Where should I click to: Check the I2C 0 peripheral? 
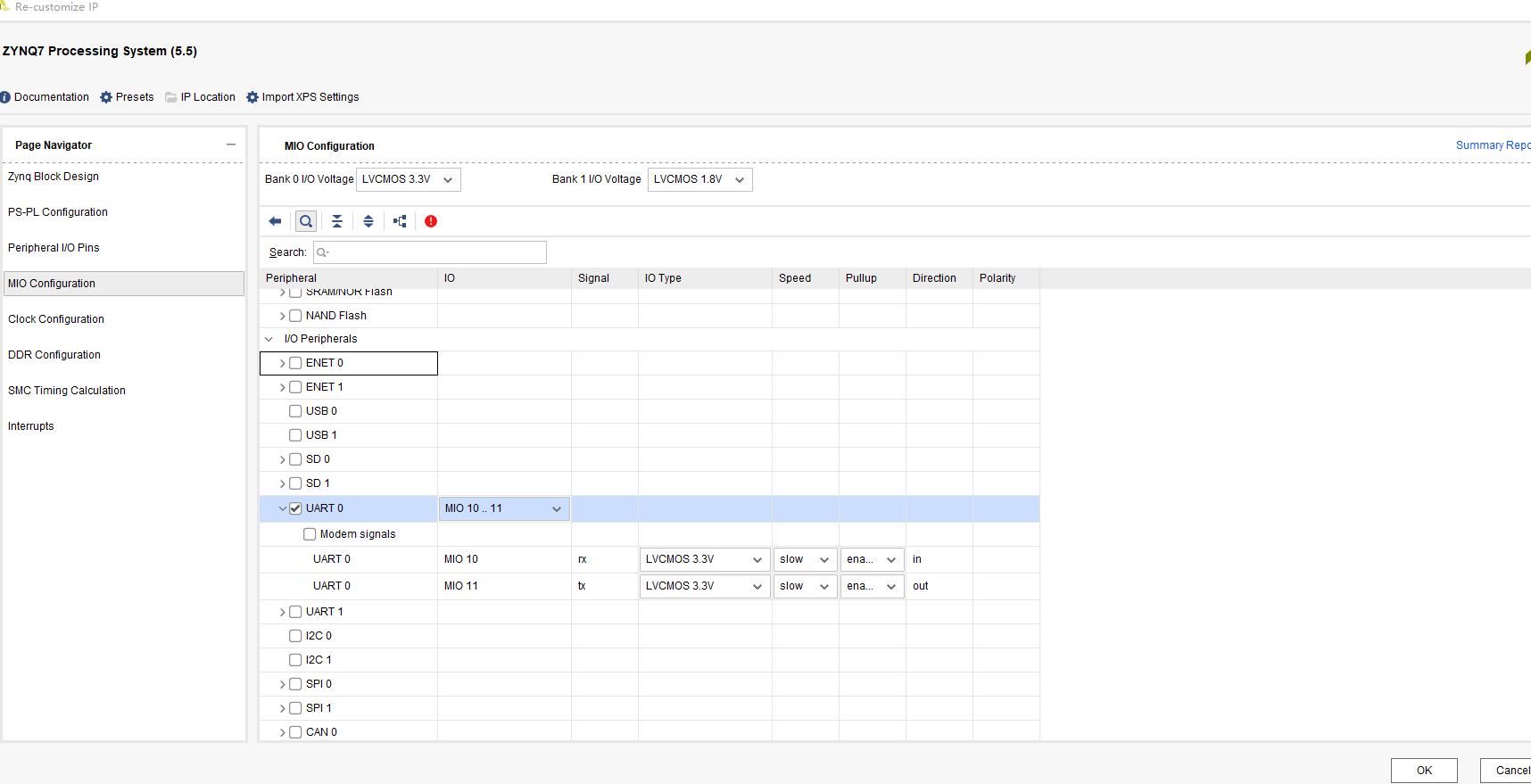295,636
